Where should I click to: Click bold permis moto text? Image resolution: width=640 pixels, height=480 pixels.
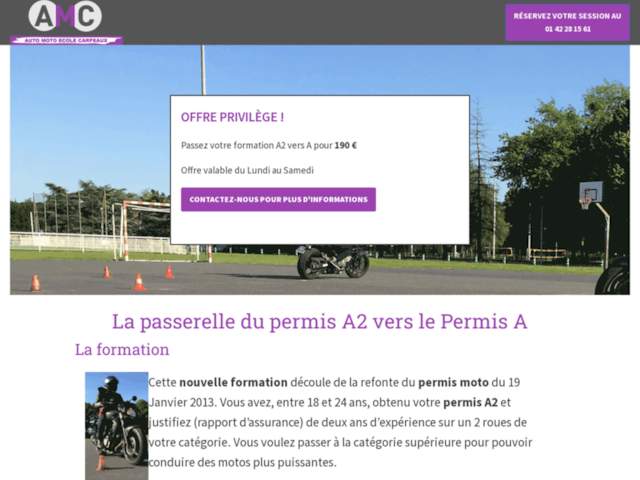click(453, 382)
